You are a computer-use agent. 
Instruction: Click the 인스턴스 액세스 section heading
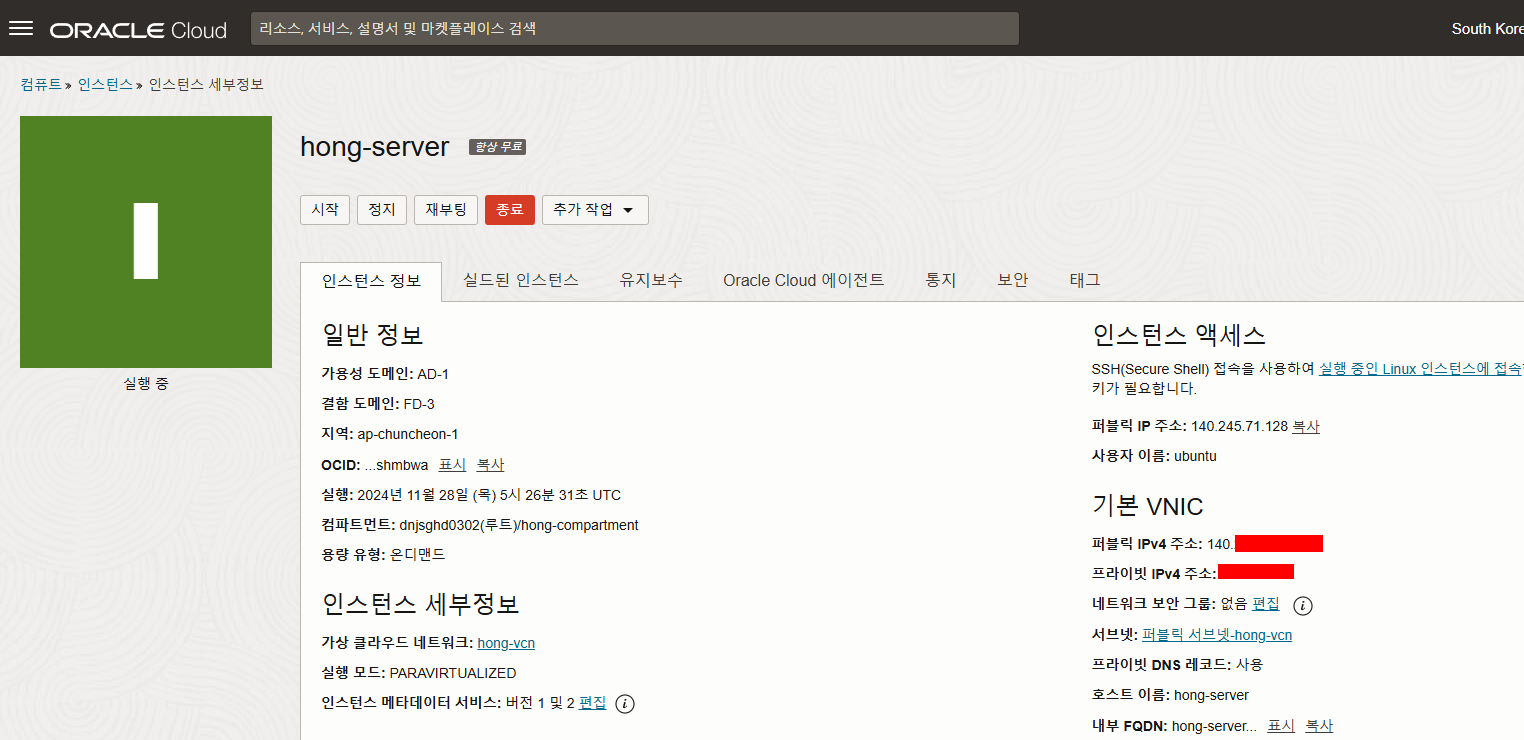pos(1179,335)
